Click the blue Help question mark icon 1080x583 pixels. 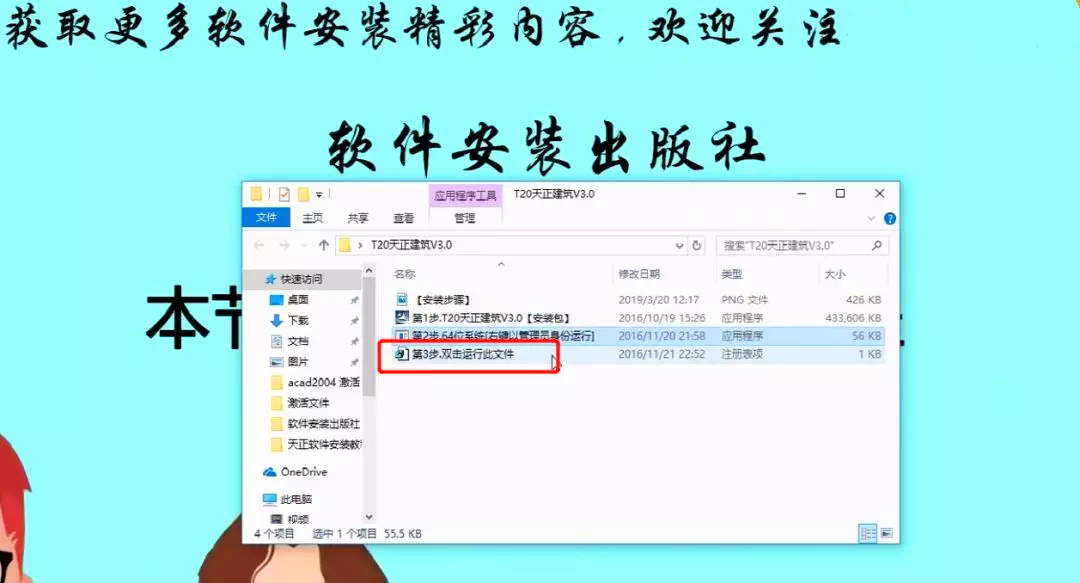[x=889, y=218]
